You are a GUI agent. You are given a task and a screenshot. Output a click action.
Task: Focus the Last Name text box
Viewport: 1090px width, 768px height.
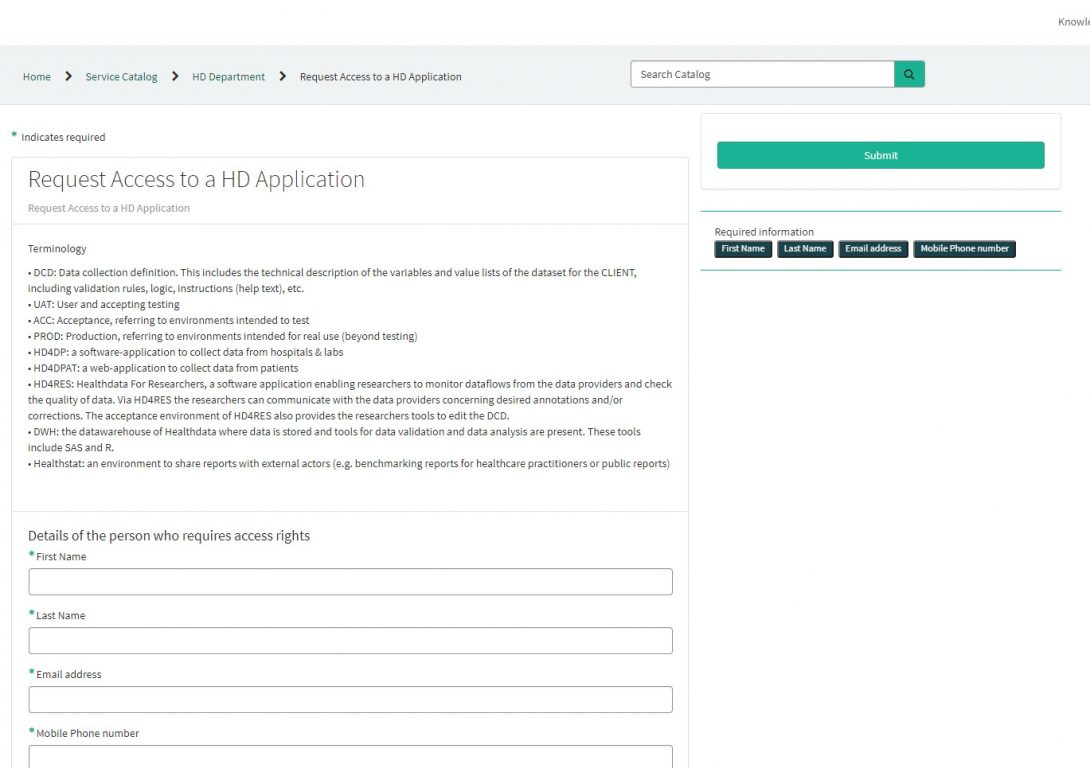[x=350, y=641]
